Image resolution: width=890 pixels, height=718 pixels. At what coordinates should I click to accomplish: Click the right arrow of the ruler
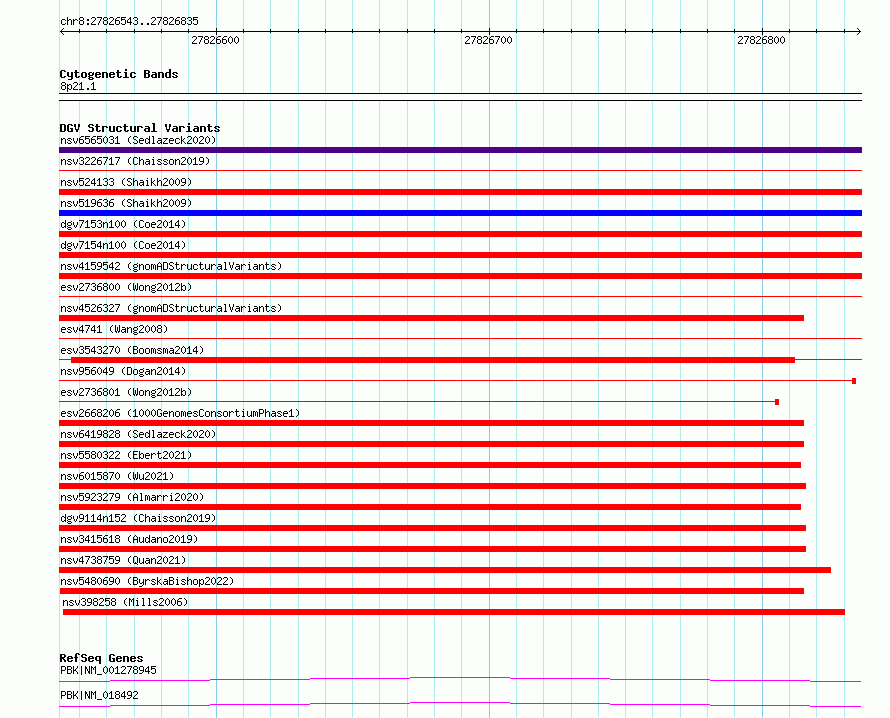pos(859,32)
